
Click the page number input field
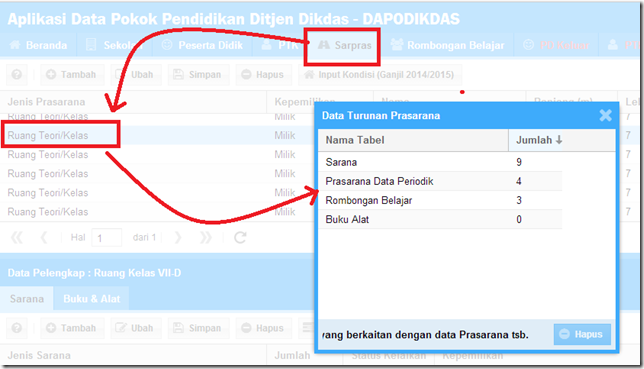click(x=106, y=238)
